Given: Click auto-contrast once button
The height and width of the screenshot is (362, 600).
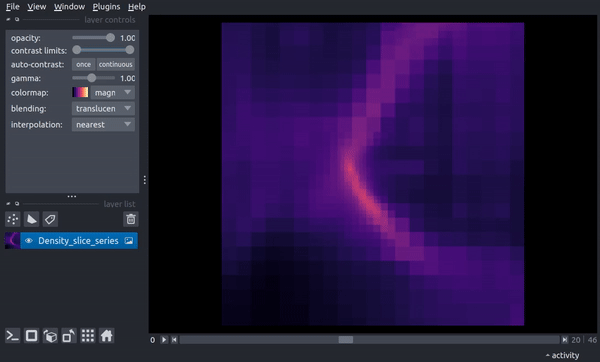Looking at the screenshot, I should tap(83, 64).
